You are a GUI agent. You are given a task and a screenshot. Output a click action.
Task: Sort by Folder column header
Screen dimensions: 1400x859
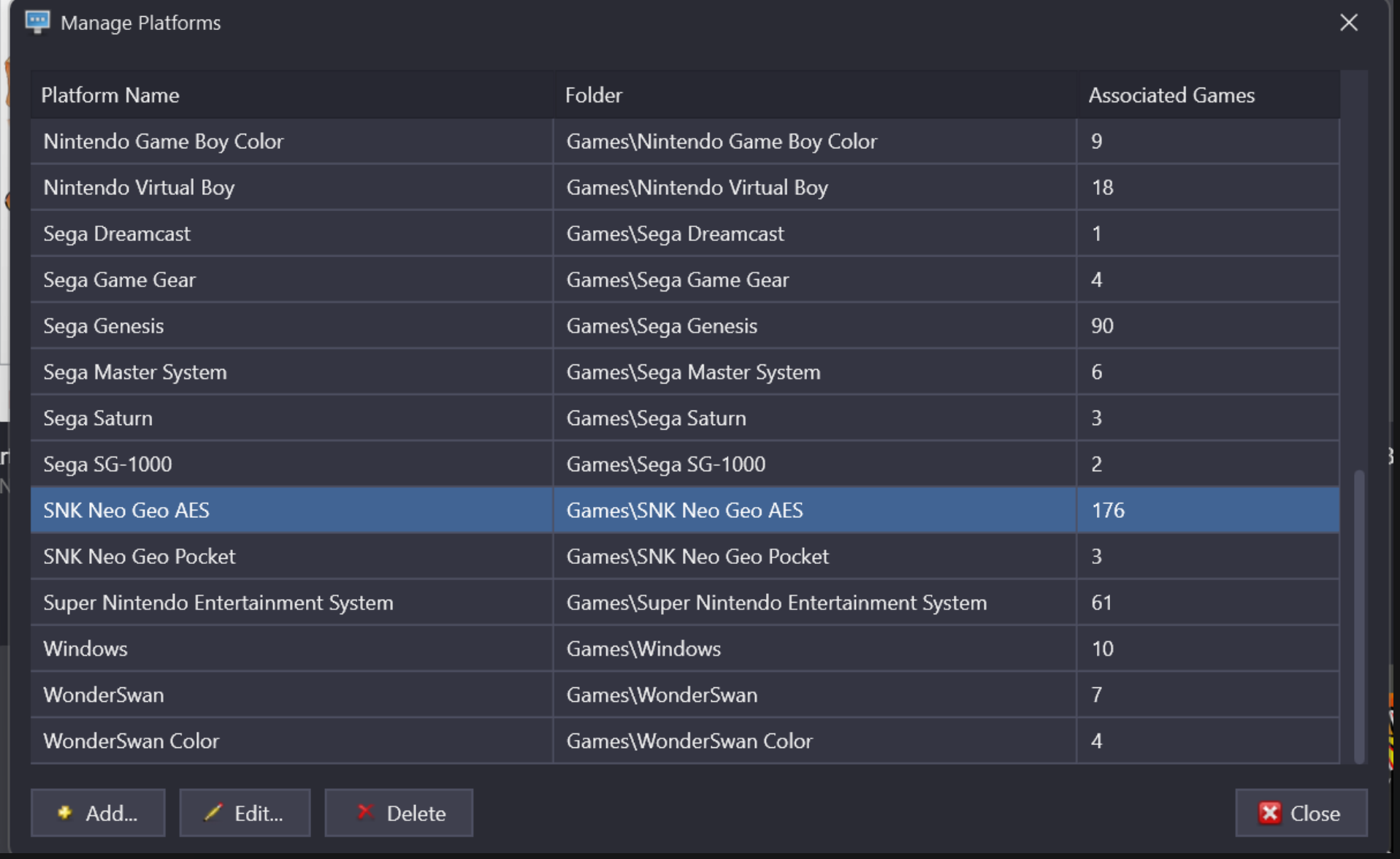click(x=815, y=95)
